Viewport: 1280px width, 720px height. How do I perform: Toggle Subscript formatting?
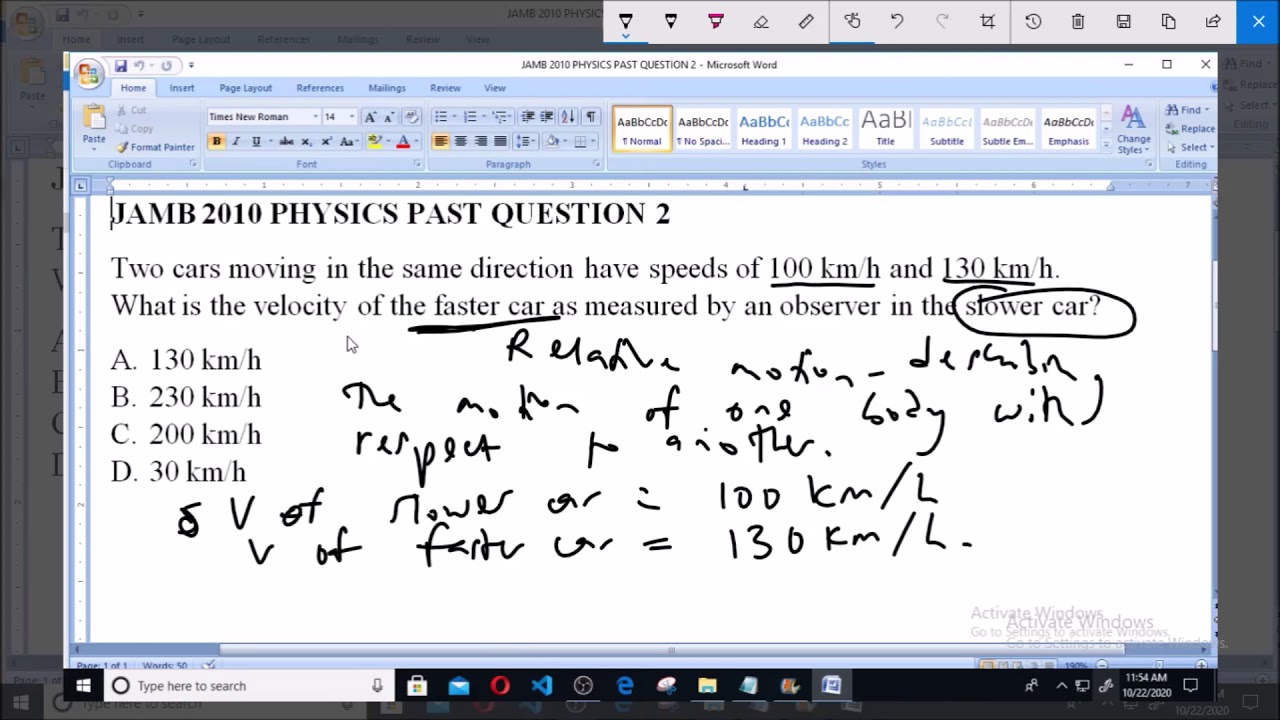(306, 141)
